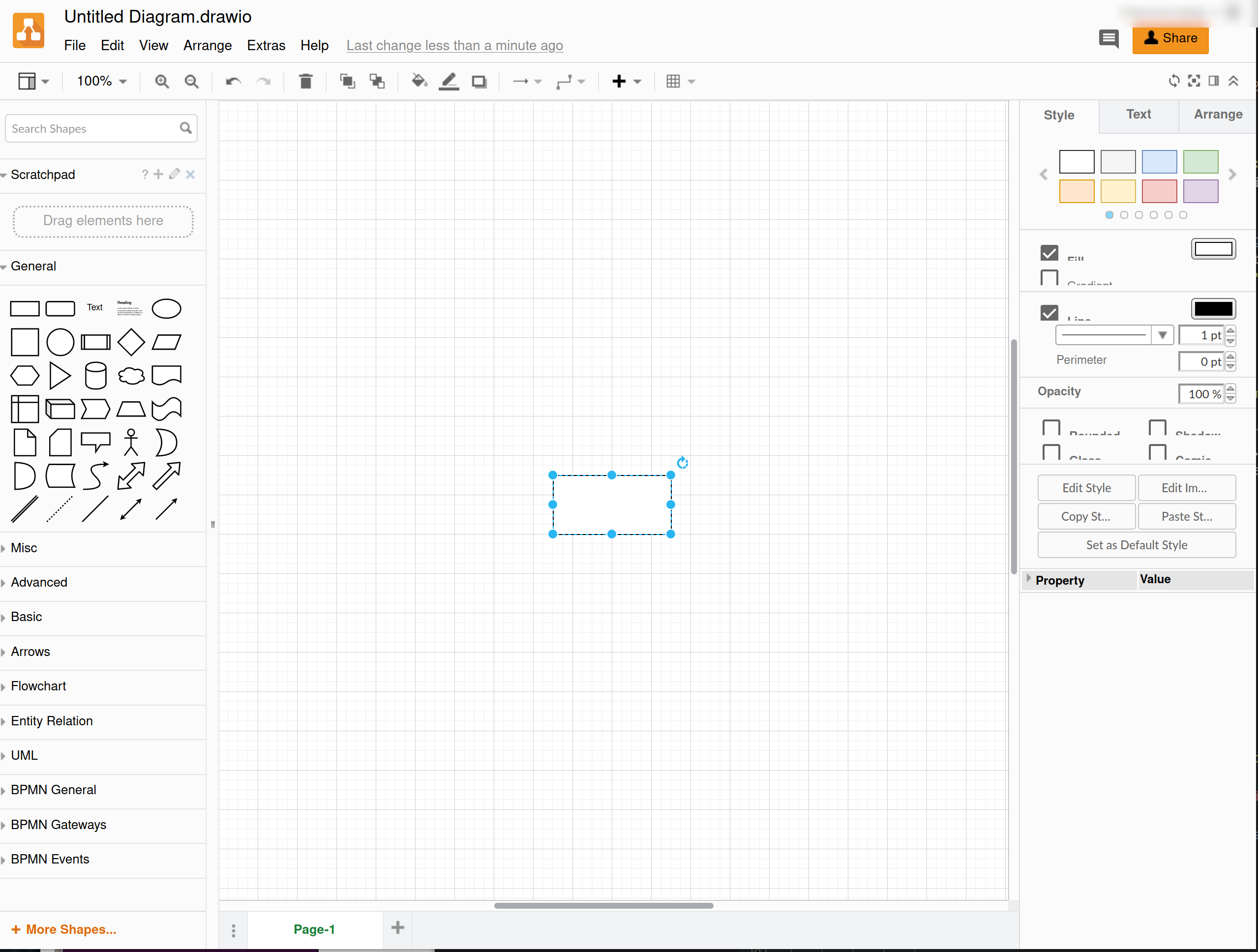Enable the Glass checkbox

coord(1051,451)
